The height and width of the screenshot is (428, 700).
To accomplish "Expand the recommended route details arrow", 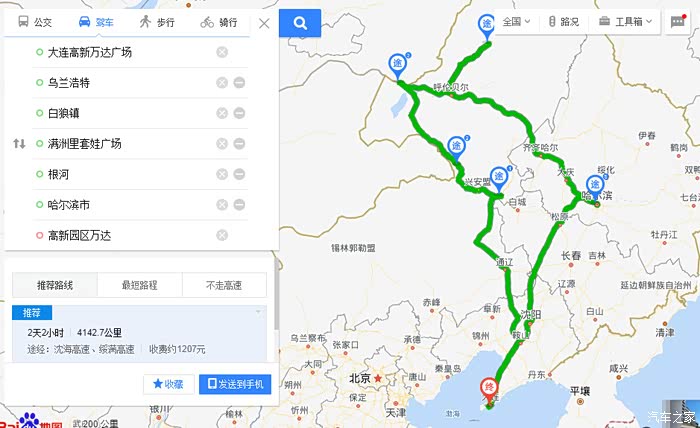I will pyautogui.click(x=258, y=312).
